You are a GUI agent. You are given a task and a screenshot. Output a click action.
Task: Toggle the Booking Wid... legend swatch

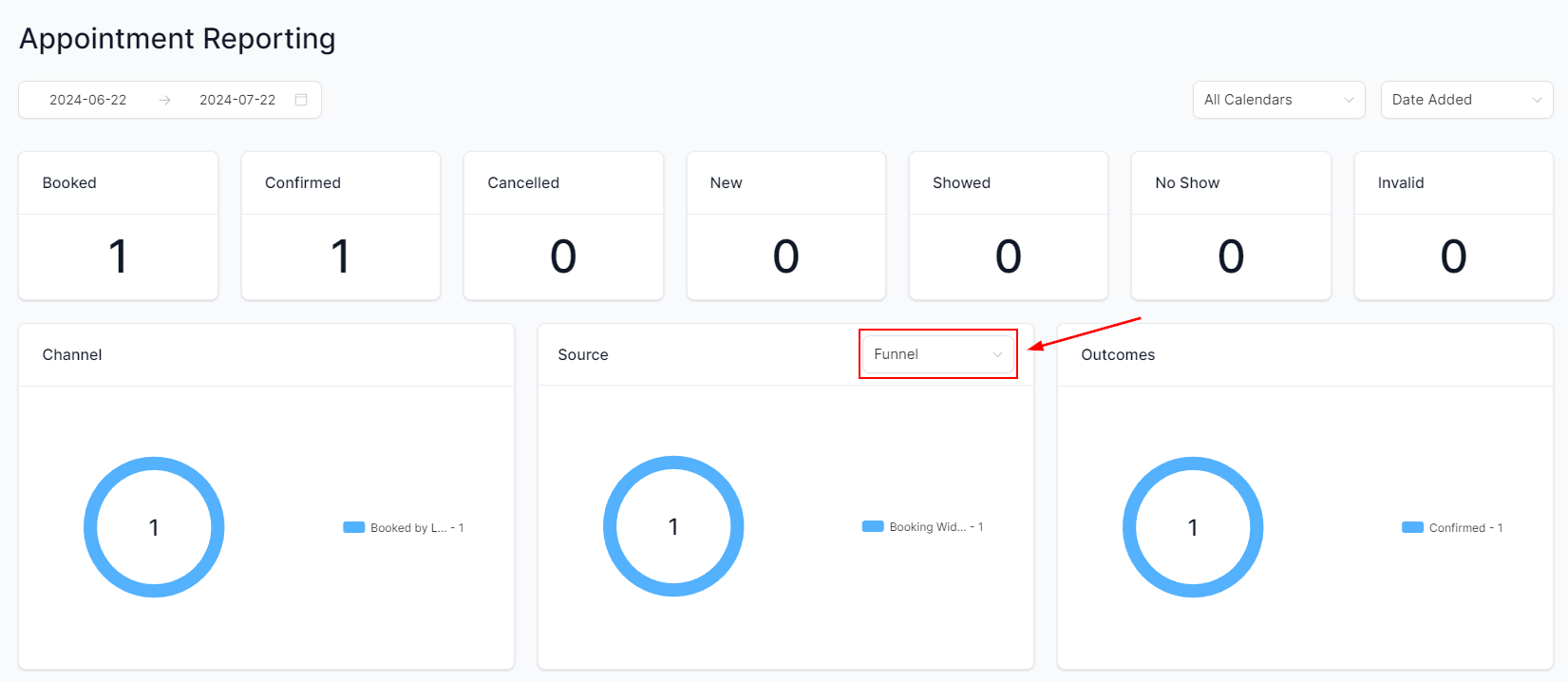click(873, 526)
